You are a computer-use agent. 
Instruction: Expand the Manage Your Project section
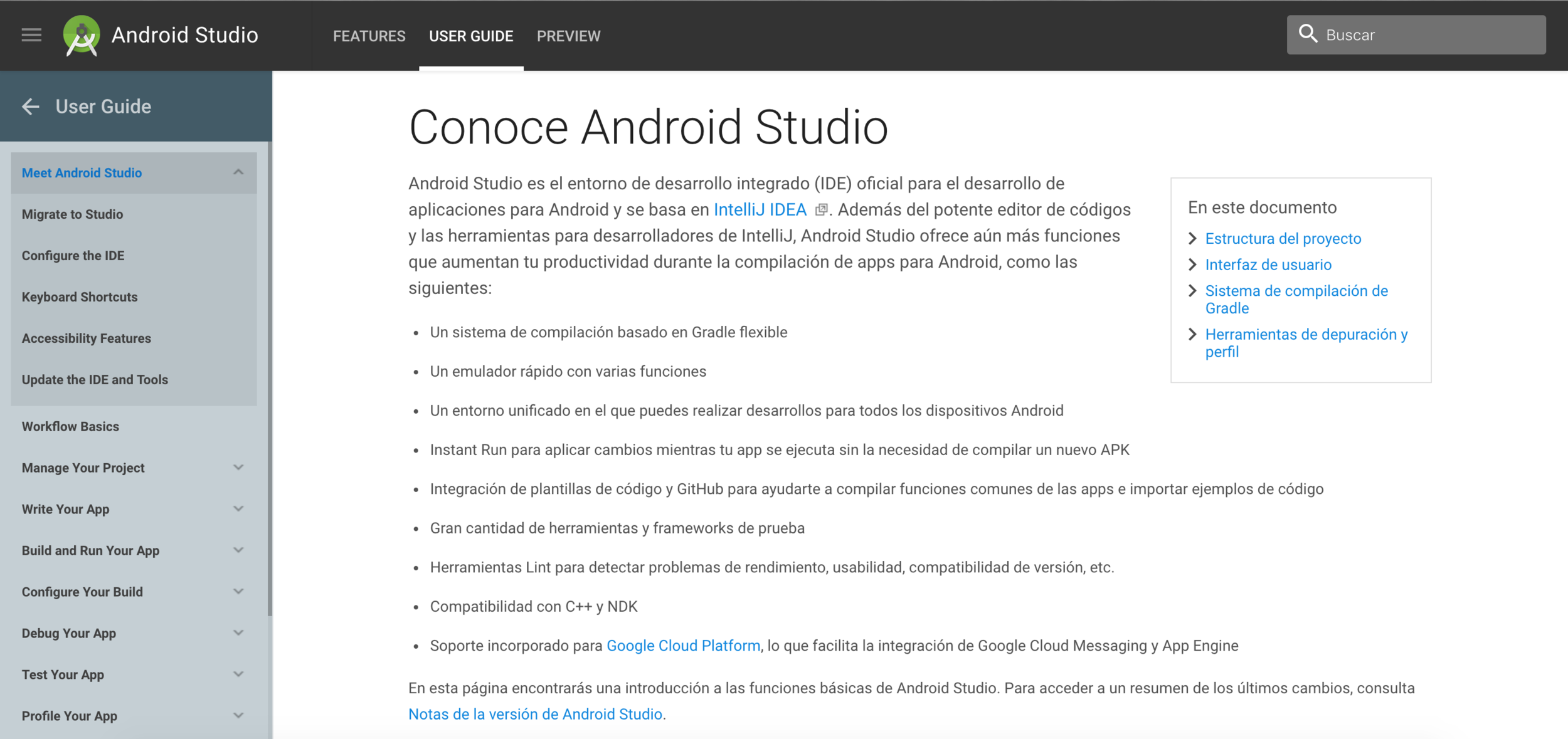tap(238, 468)
